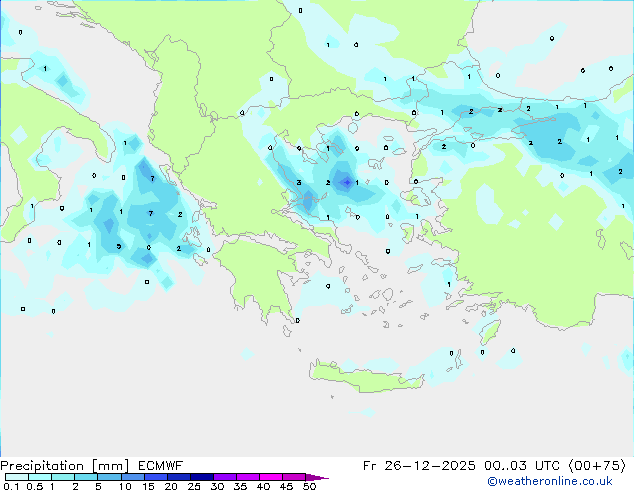Click the legend label '40'

coord(263,486)
